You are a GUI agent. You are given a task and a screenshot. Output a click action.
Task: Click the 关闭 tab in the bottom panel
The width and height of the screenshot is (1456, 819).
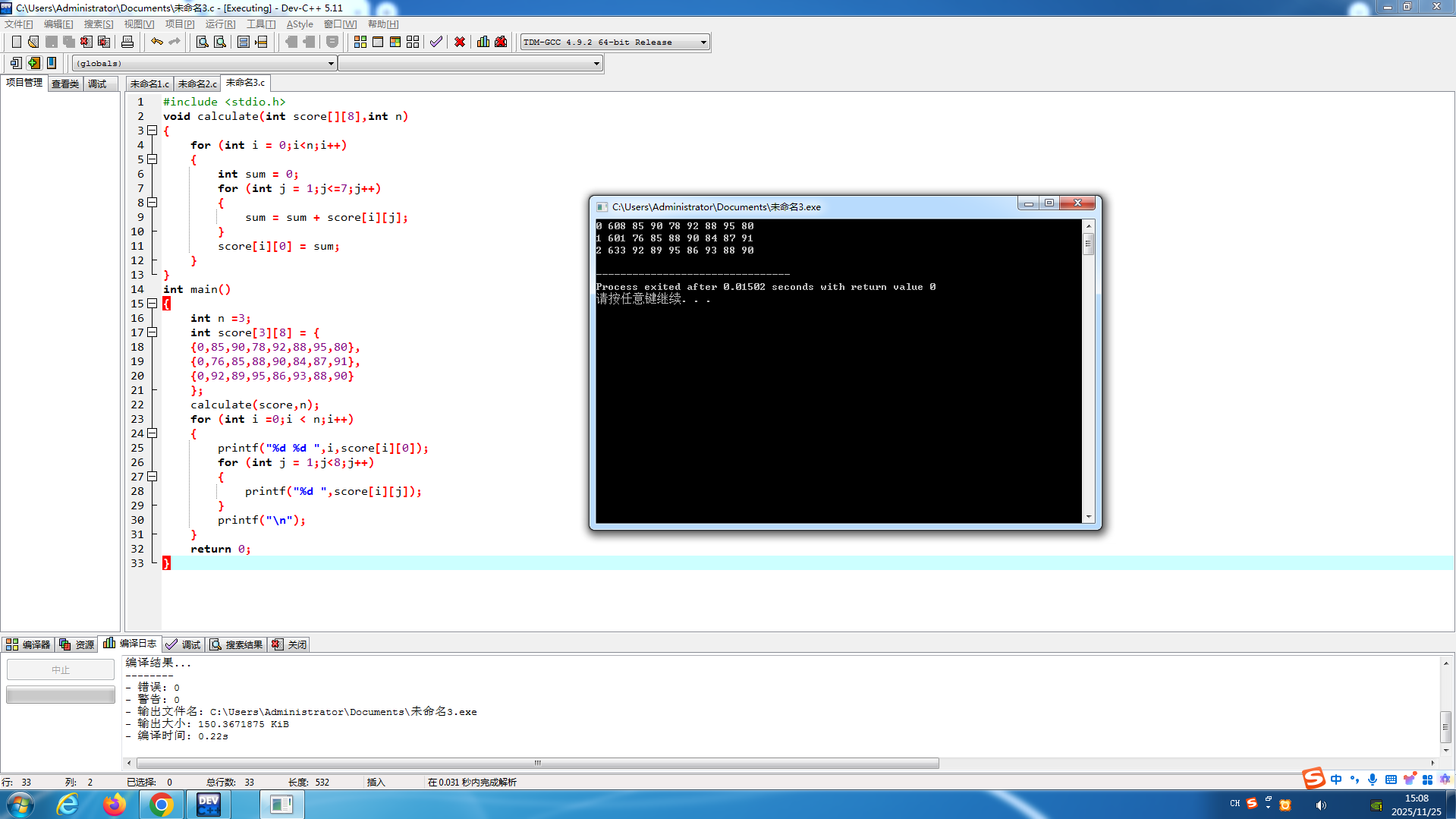click(289, 644)
